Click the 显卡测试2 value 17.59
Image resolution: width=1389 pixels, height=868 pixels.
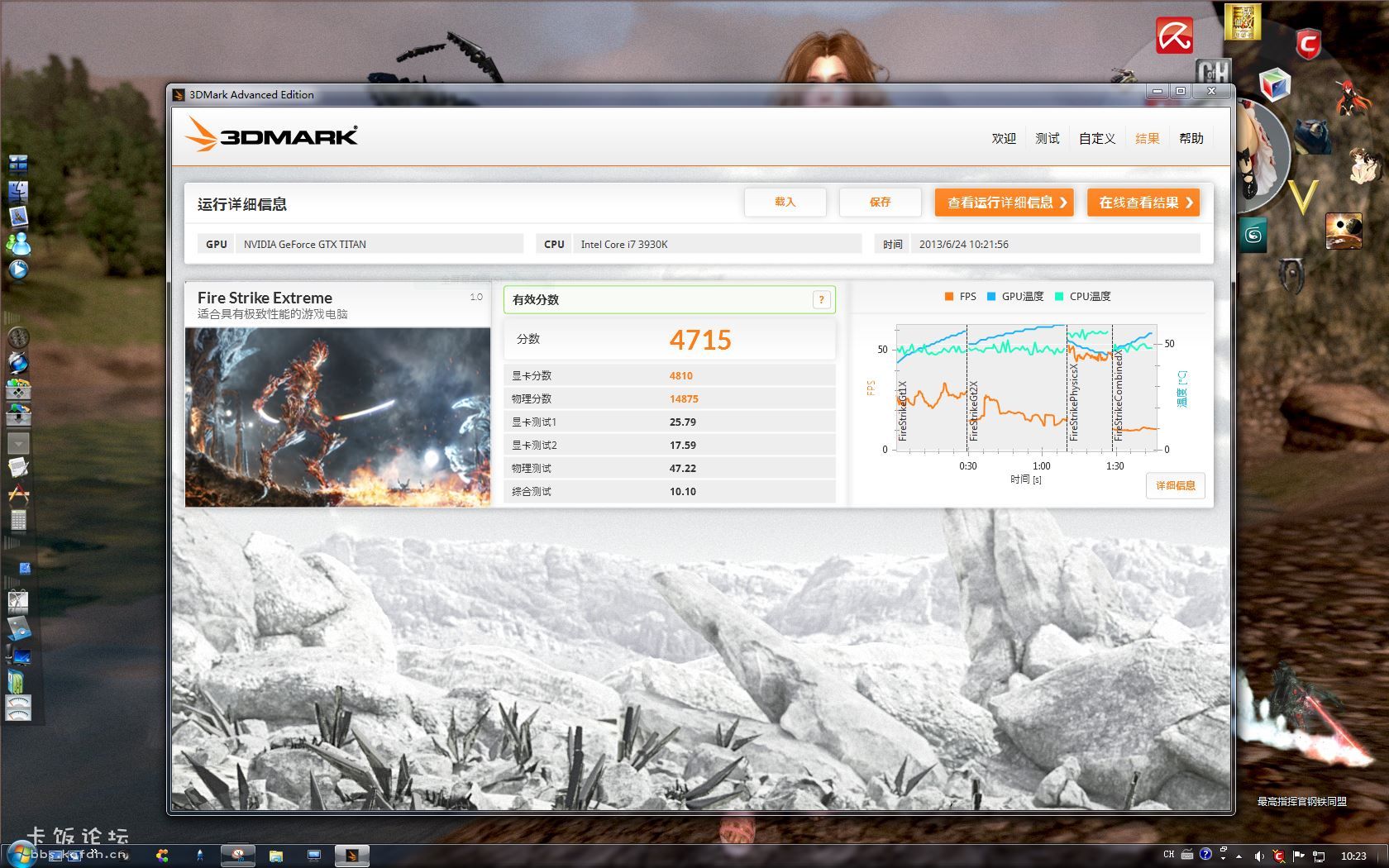click(x=683, y=445)
